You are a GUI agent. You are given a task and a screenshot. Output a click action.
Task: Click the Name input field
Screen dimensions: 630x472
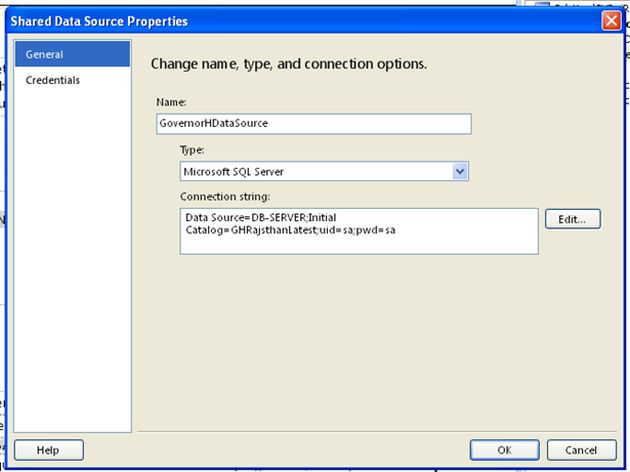pos(313,123)
